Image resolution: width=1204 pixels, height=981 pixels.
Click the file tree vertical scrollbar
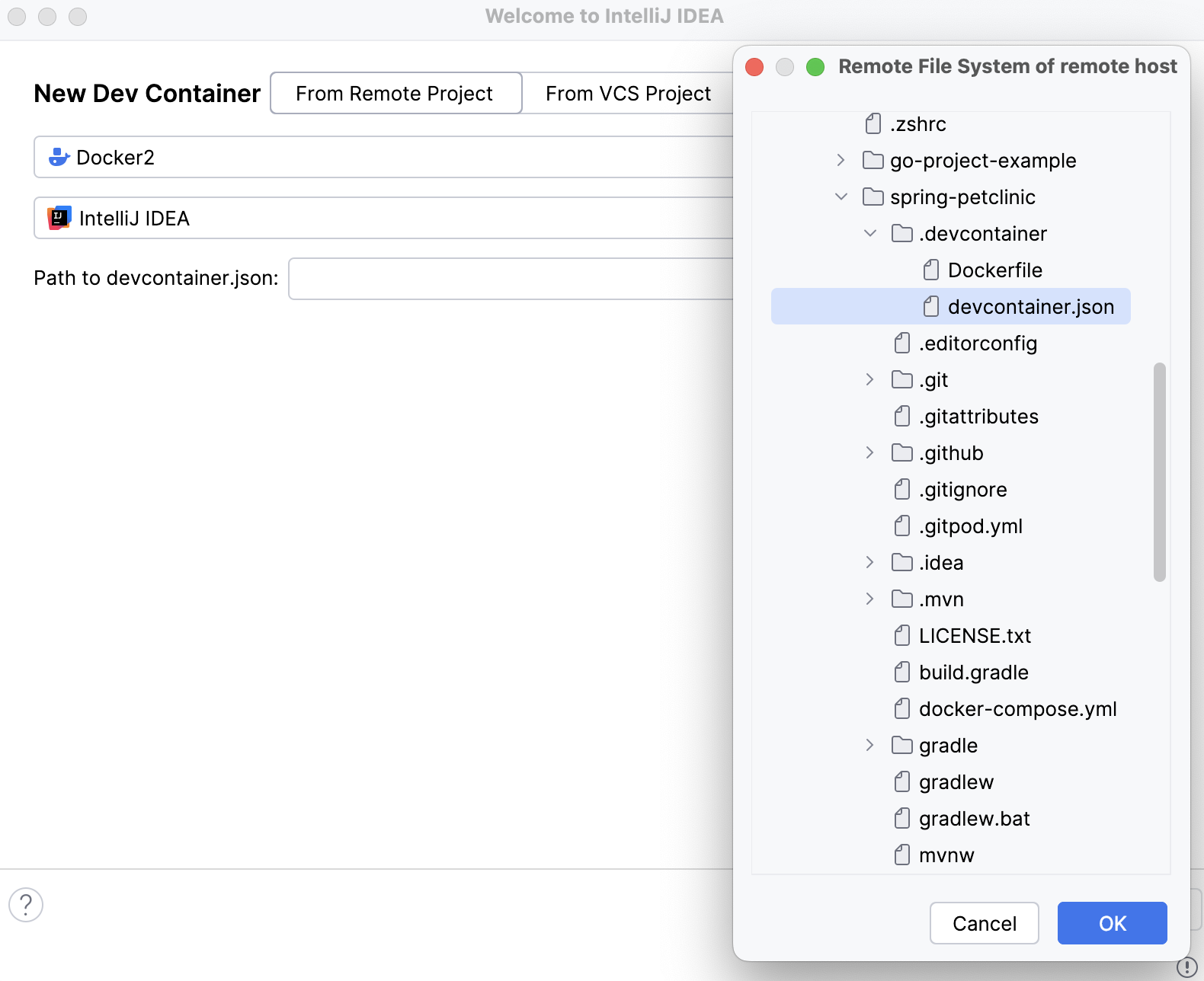click(x=1160, y=472)
